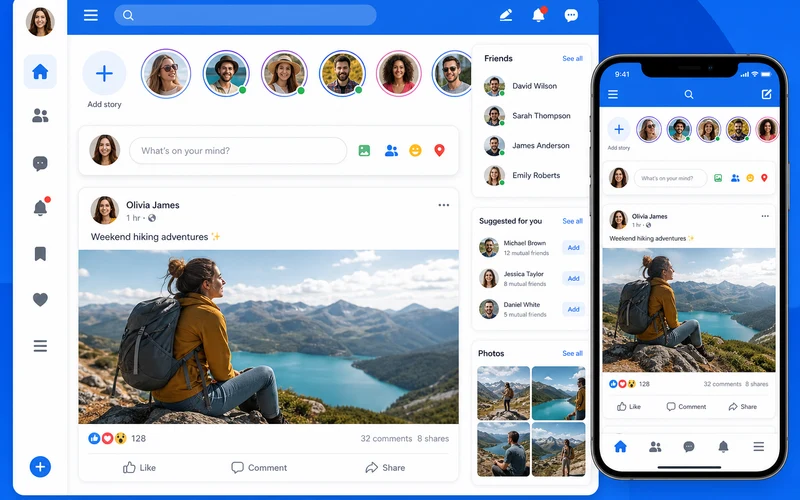Open hamburger menu in phone app header
The height and width of the screenshot is (500, 800).
point(613,94)
